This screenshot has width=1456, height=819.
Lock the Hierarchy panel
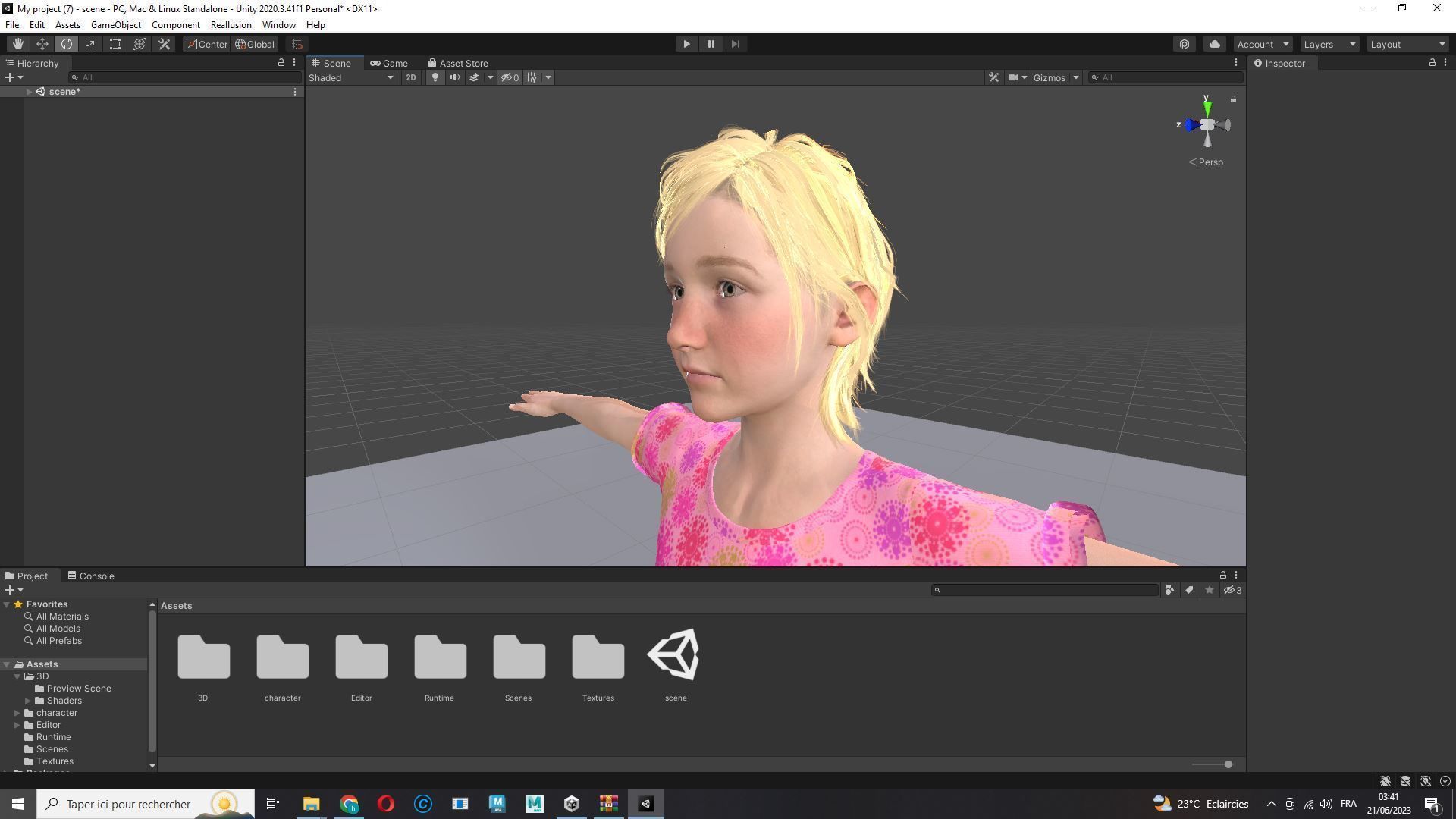click(281, 63)
